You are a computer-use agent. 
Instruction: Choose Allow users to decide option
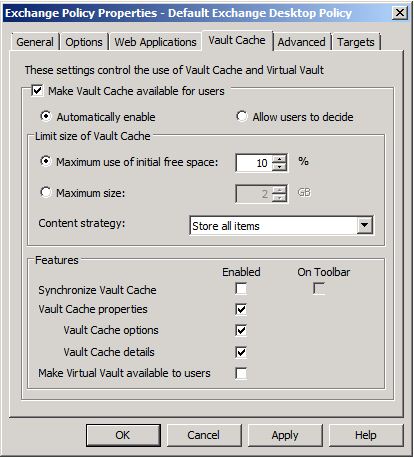tap(242, 117)
